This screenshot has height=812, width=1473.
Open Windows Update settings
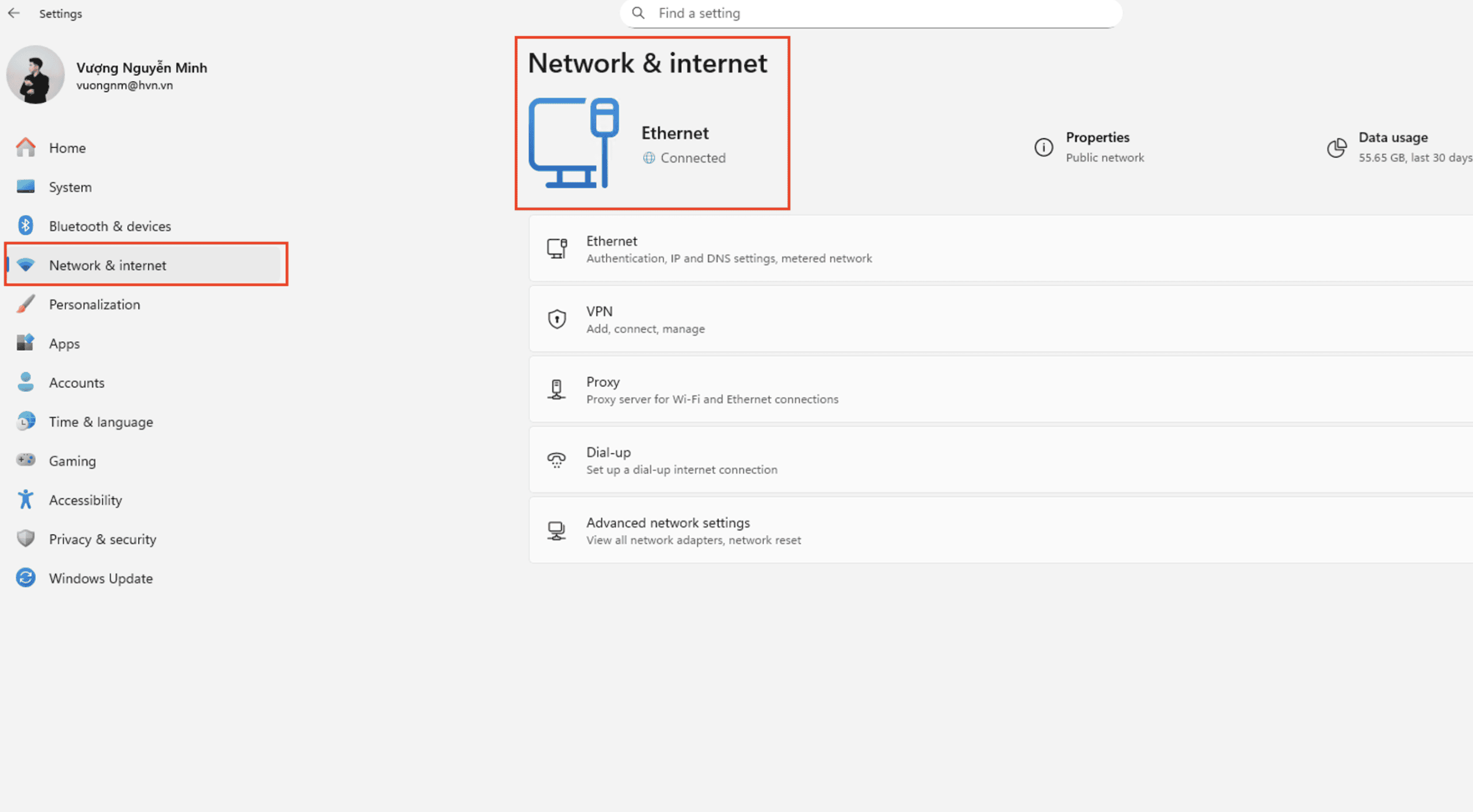pos(101,578)
